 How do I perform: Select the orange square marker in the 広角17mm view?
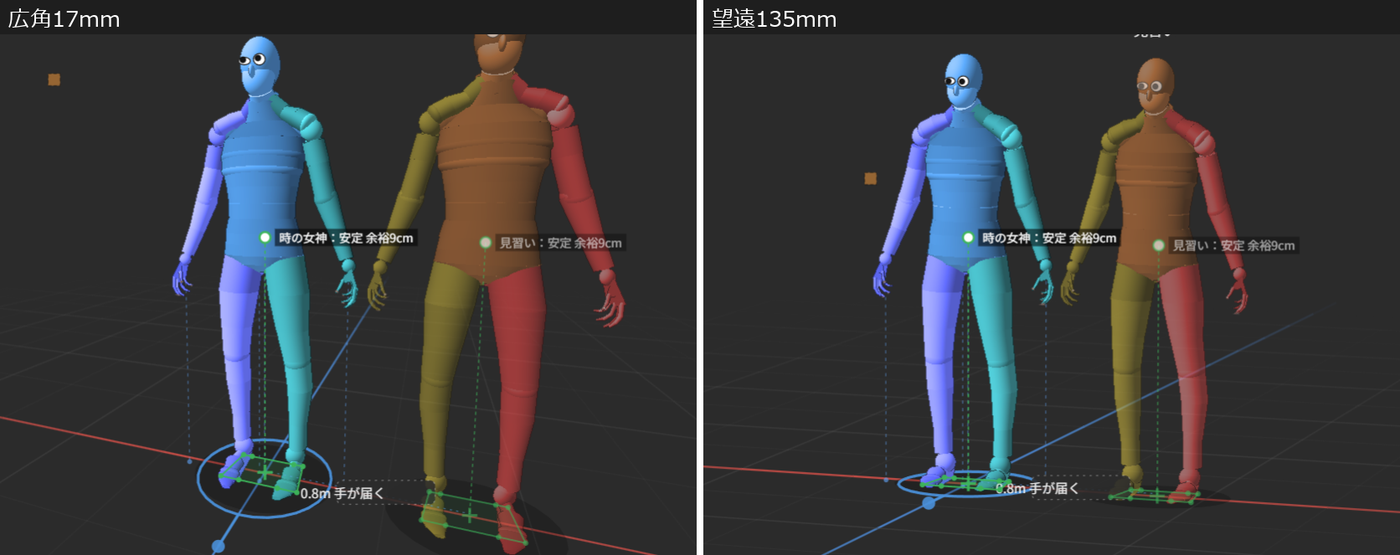(x=54, y=79)
